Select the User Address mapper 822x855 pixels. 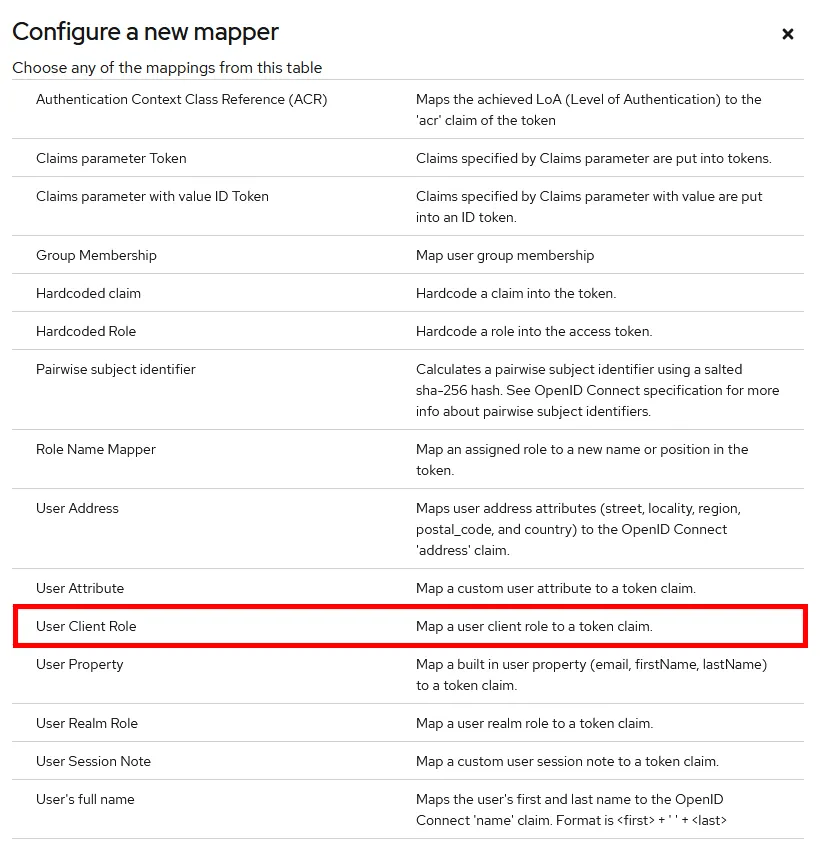pyautogui.click(x=77, y=508)
